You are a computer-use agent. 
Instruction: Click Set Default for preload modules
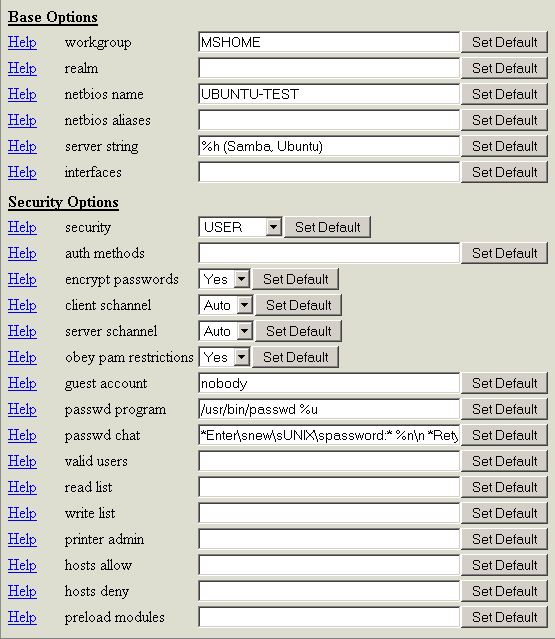point(504,617)
